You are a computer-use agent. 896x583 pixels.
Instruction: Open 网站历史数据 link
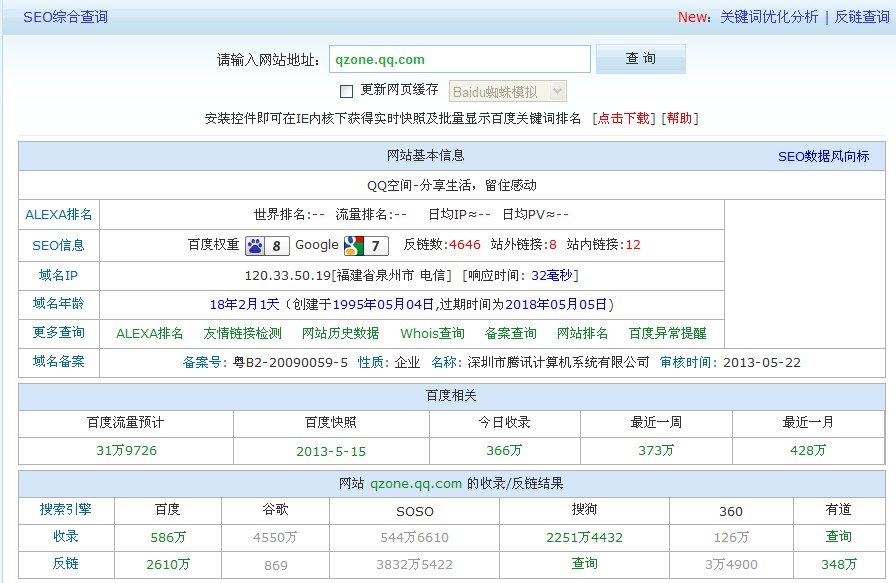point(341,333)
